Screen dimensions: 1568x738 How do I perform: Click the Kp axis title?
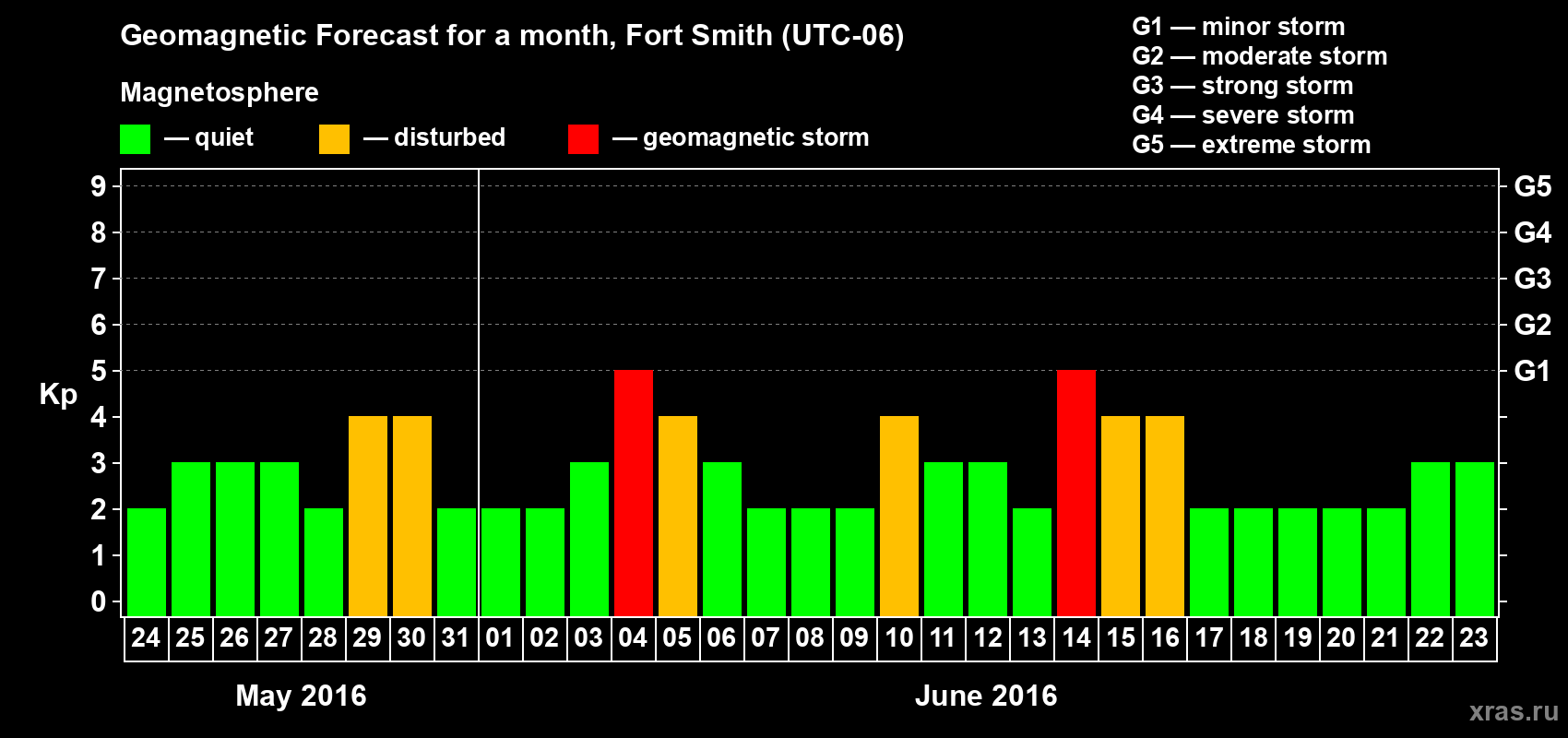(58, 395)
